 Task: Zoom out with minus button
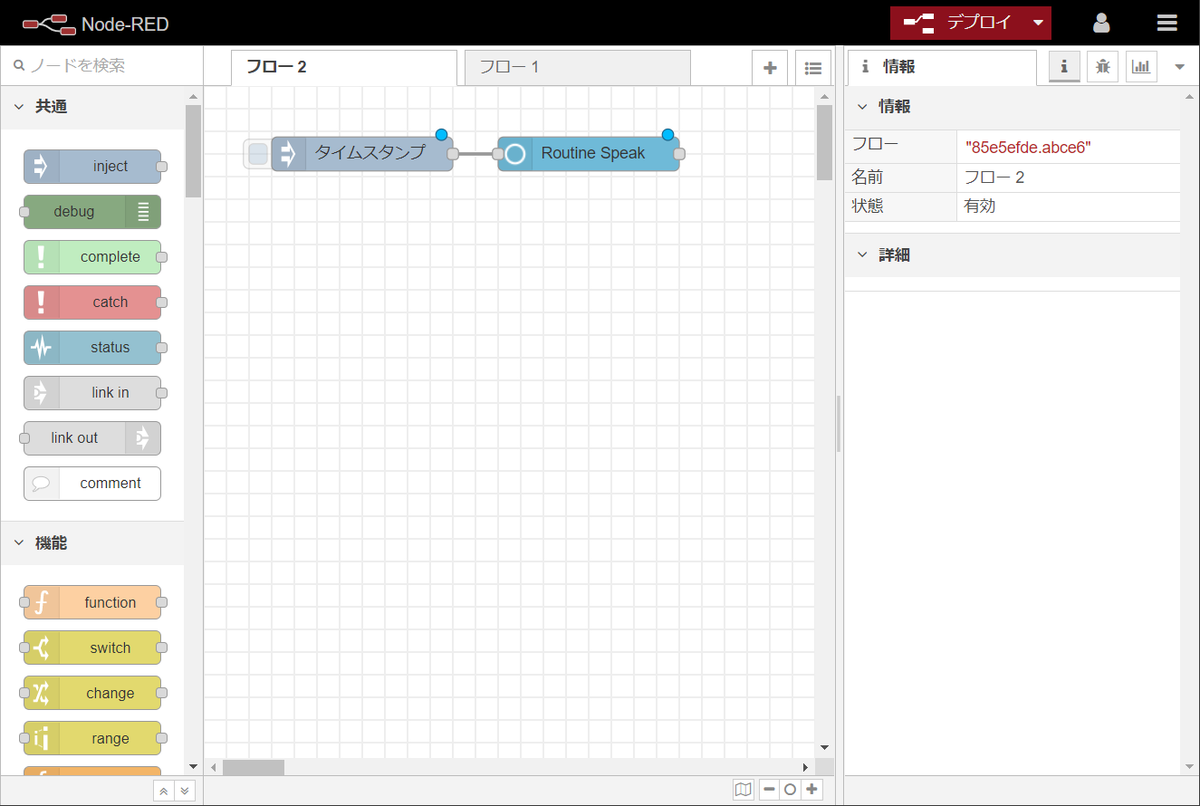[769, 790]
